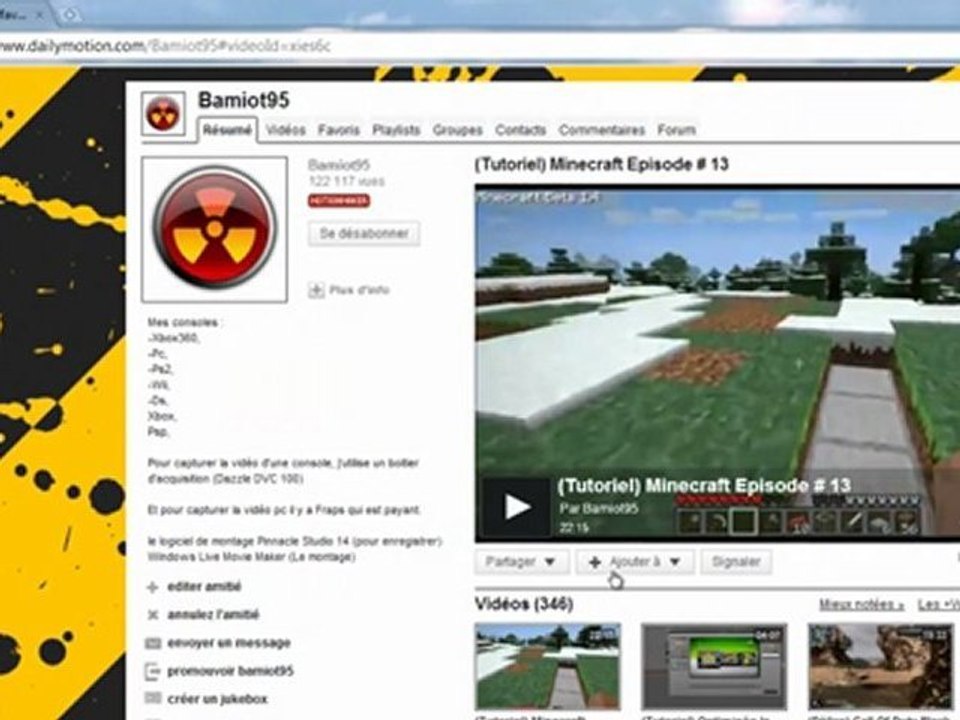Open the snowy Minecraft video thumbnail
The image size is (960, 720).
coord(547,667)
